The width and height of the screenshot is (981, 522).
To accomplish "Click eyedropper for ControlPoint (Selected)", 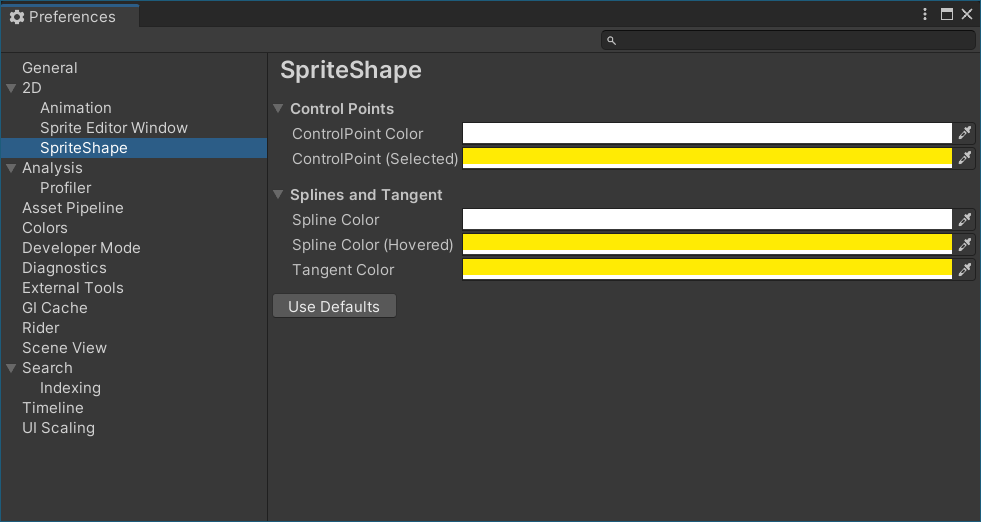I will 965,158.
